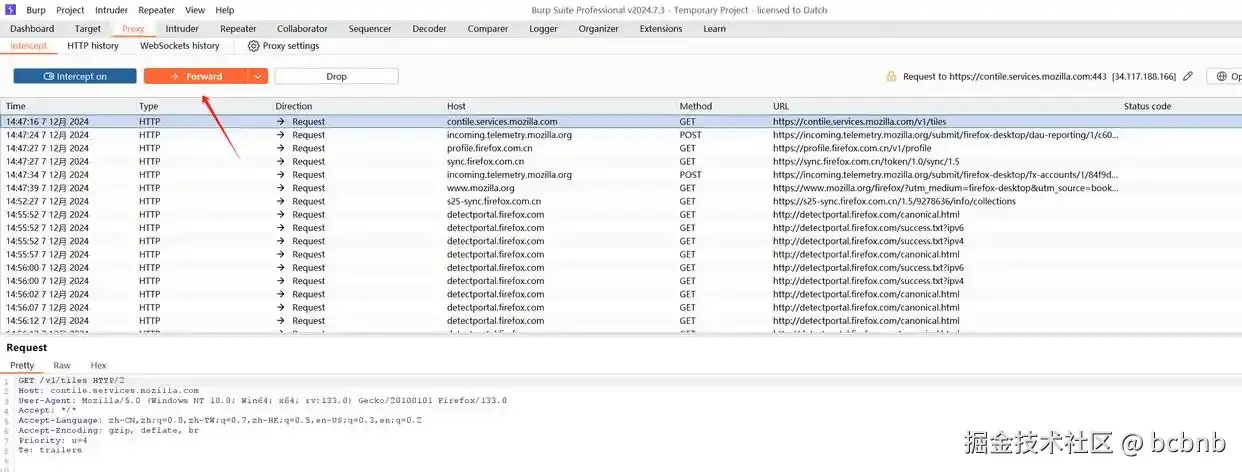Select the www.mozilla.org request row

621,188
